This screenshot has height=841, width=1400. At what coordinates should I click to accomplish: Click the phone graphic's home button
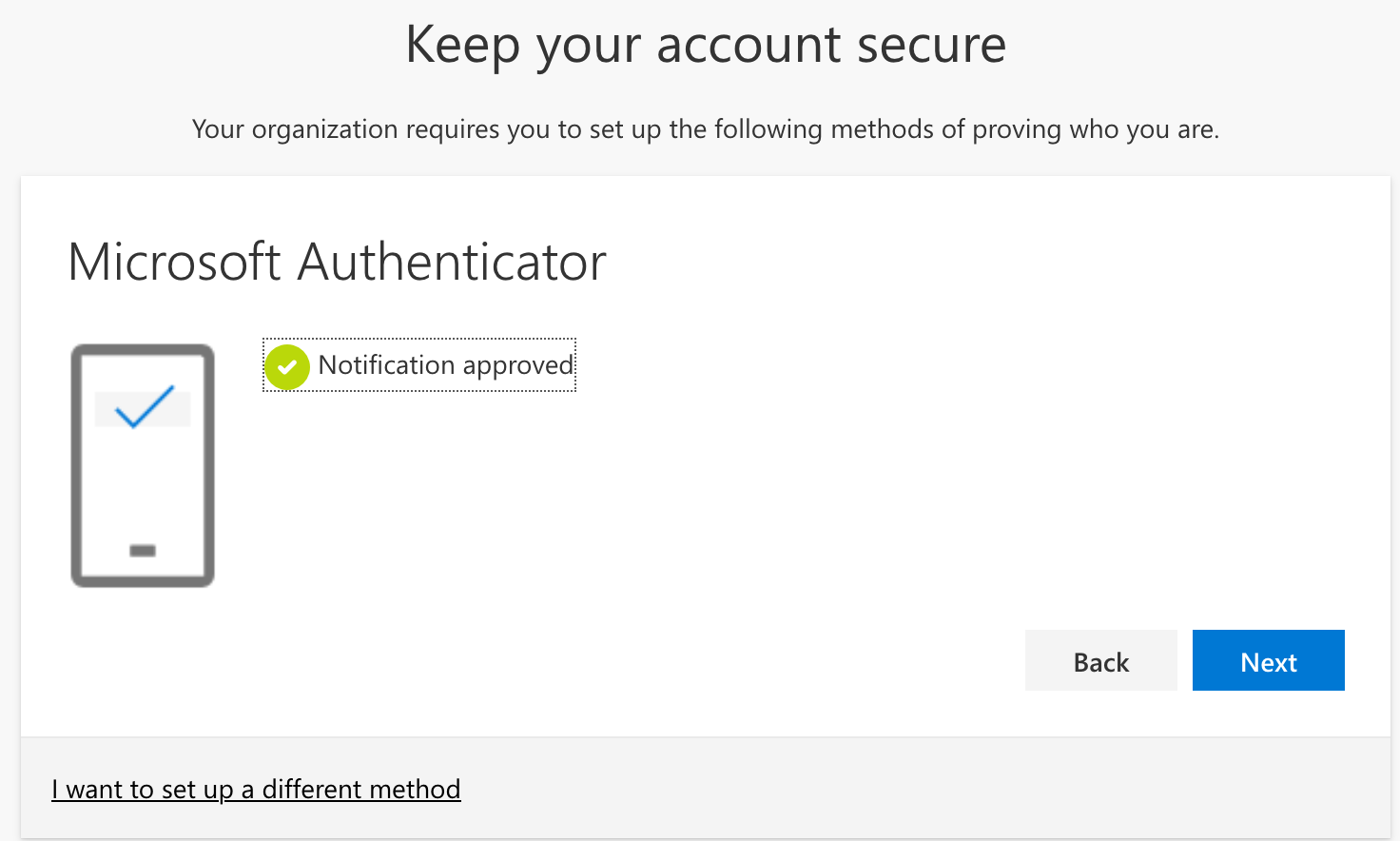[x=143, y=551]
